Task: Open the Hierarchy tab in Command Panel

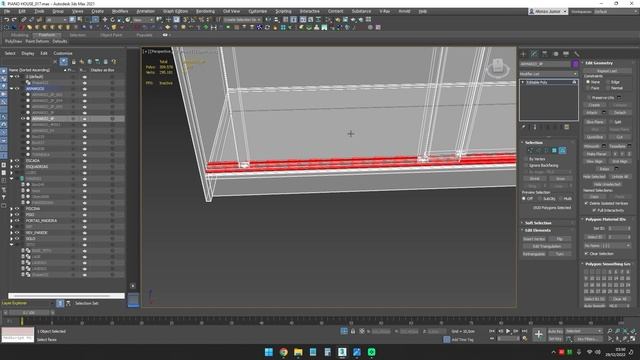Action: click(x=544, y=54)
